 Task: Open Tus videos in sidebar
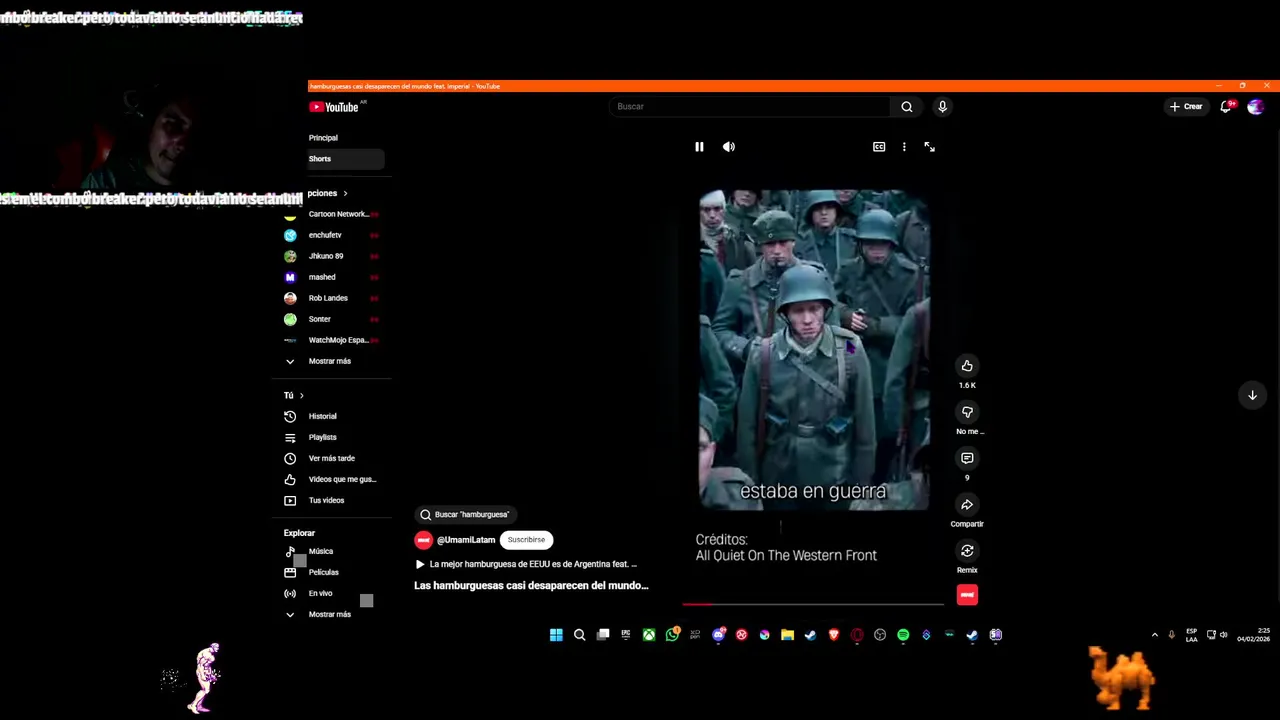coord(326,500)
